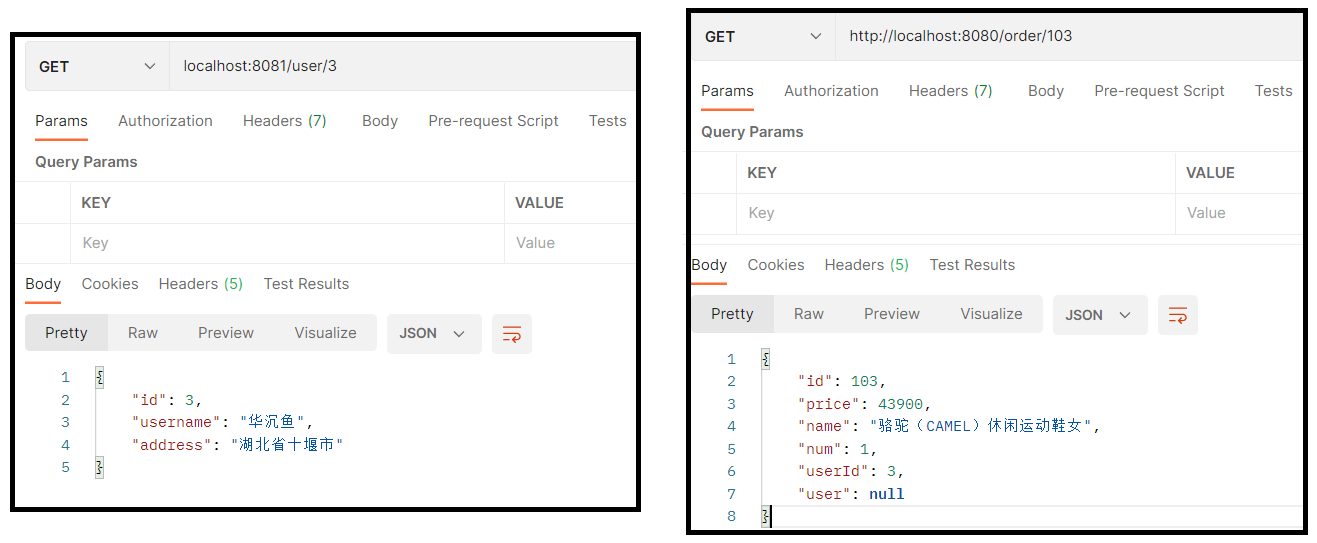Click "price" key in right response
The width and height of the screenshot is (1317, 543).
pos(831,404)
